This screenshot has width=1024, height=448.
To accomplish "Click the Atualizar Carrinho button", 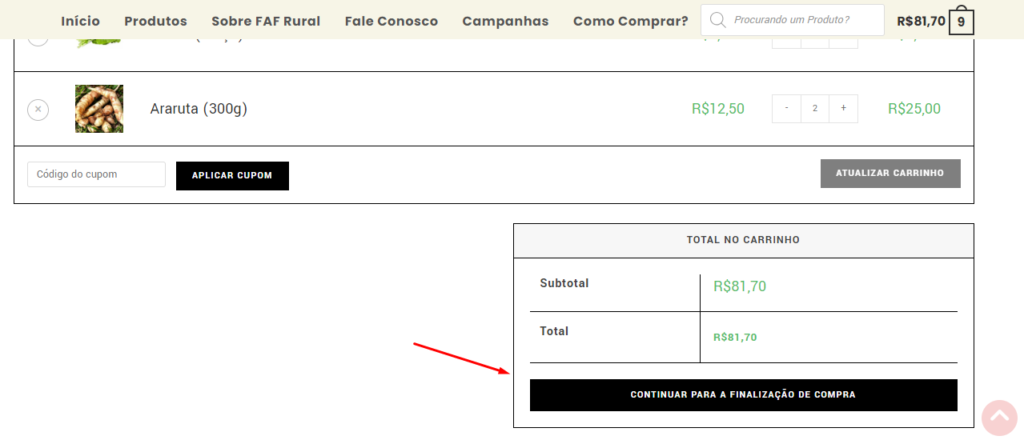I will [x=890, y=173].
